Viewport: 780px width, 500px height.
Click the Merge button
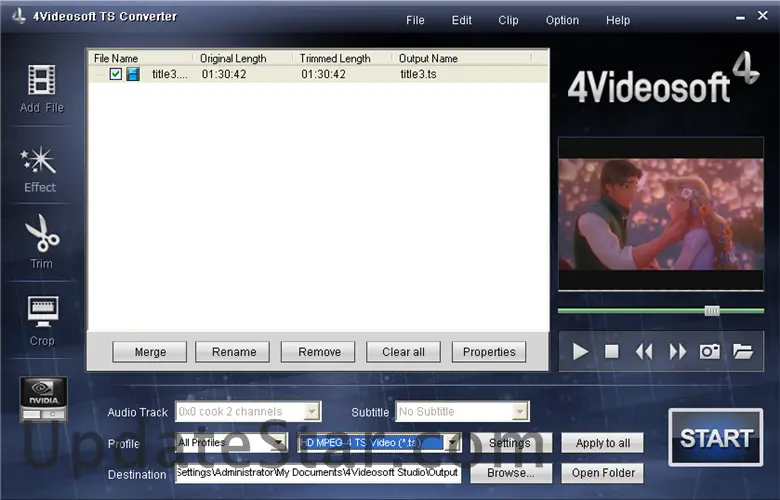point(150,352)
